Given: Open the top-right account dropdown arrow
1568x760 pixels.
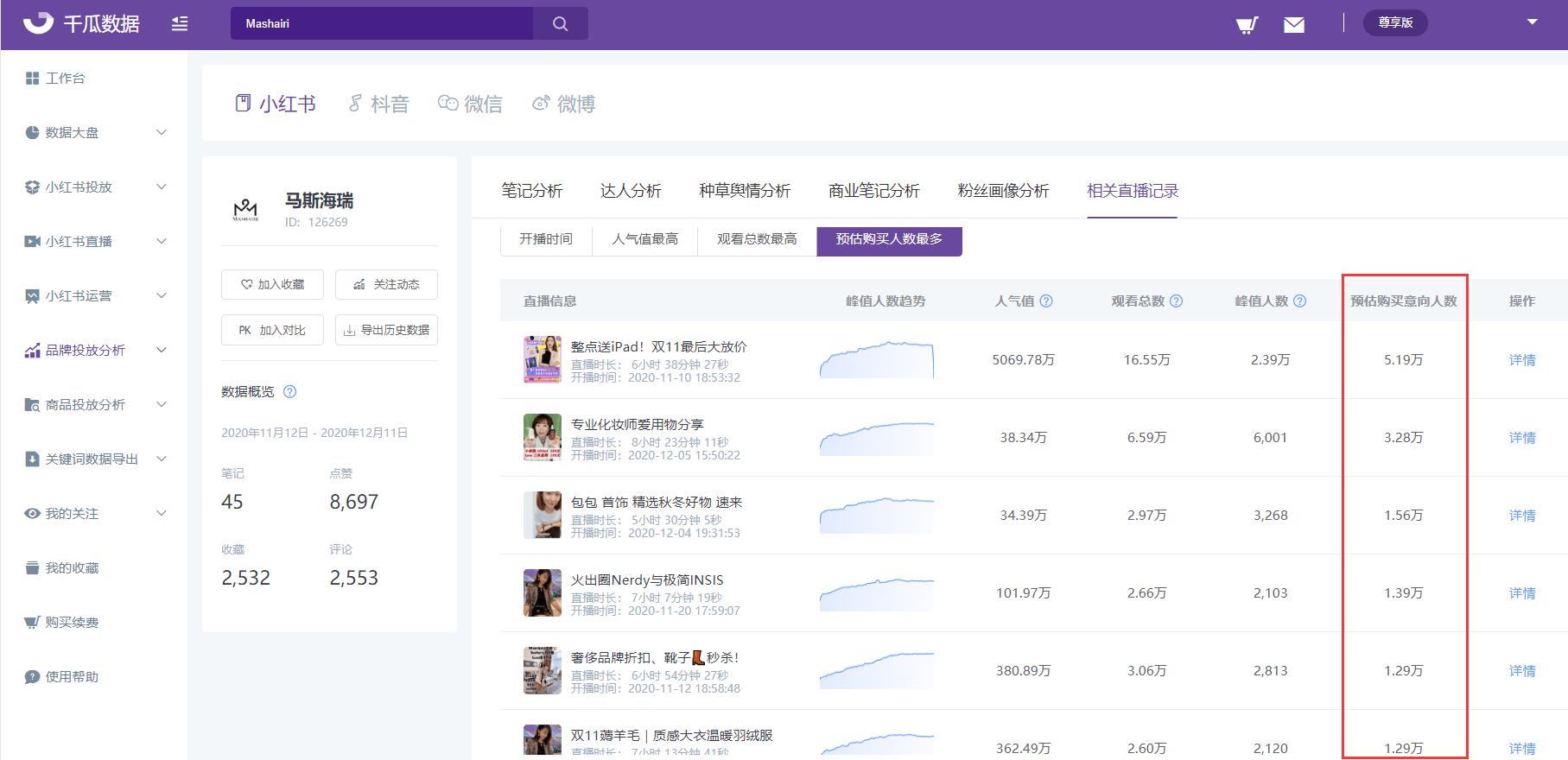Looking at the screenshot, I should [x=1532, y=22].
